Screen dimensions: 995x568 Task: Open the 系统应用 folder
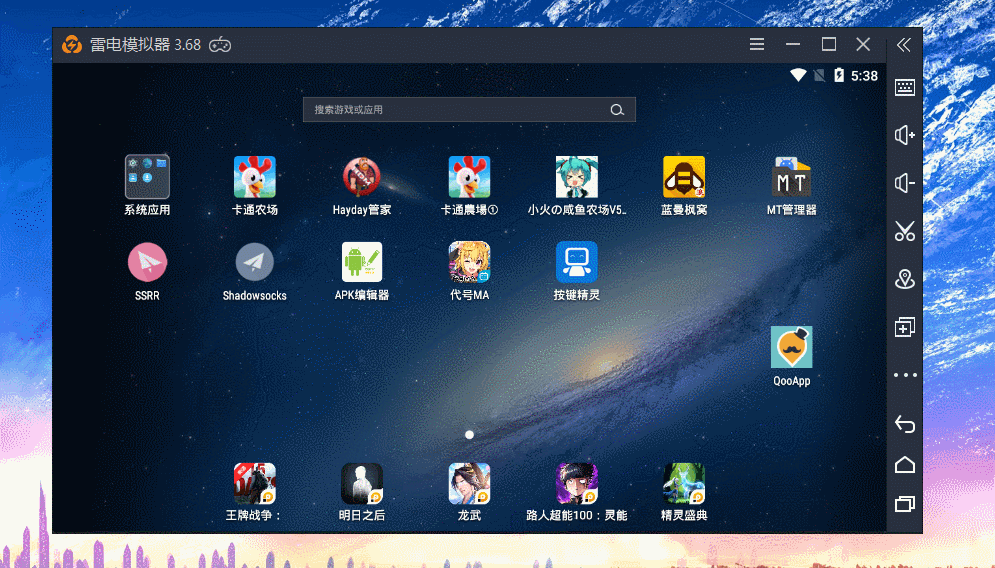coord(147,177)
